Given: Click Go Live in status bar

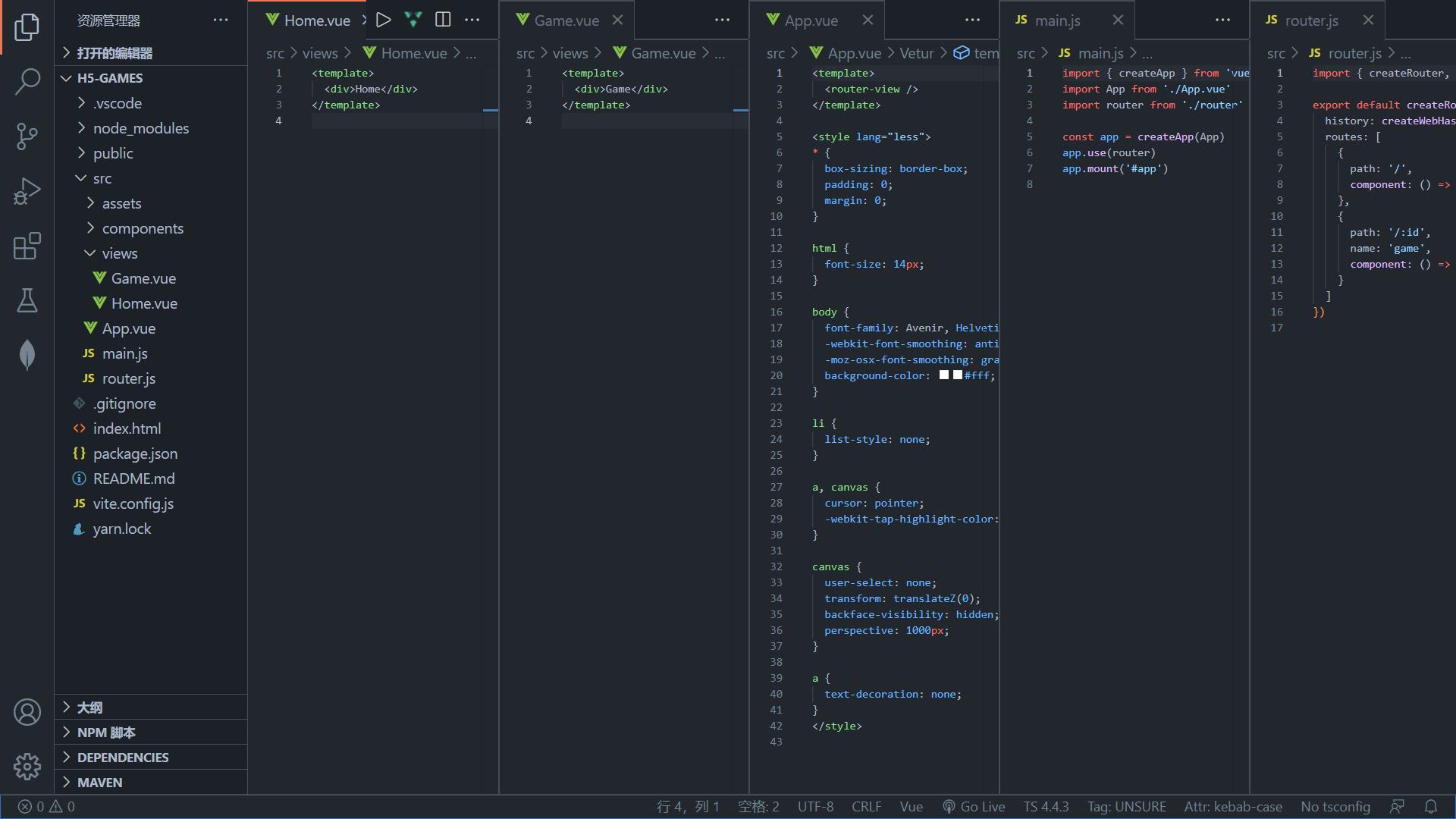Looking at the screenshot, I should tap(974, 807).
